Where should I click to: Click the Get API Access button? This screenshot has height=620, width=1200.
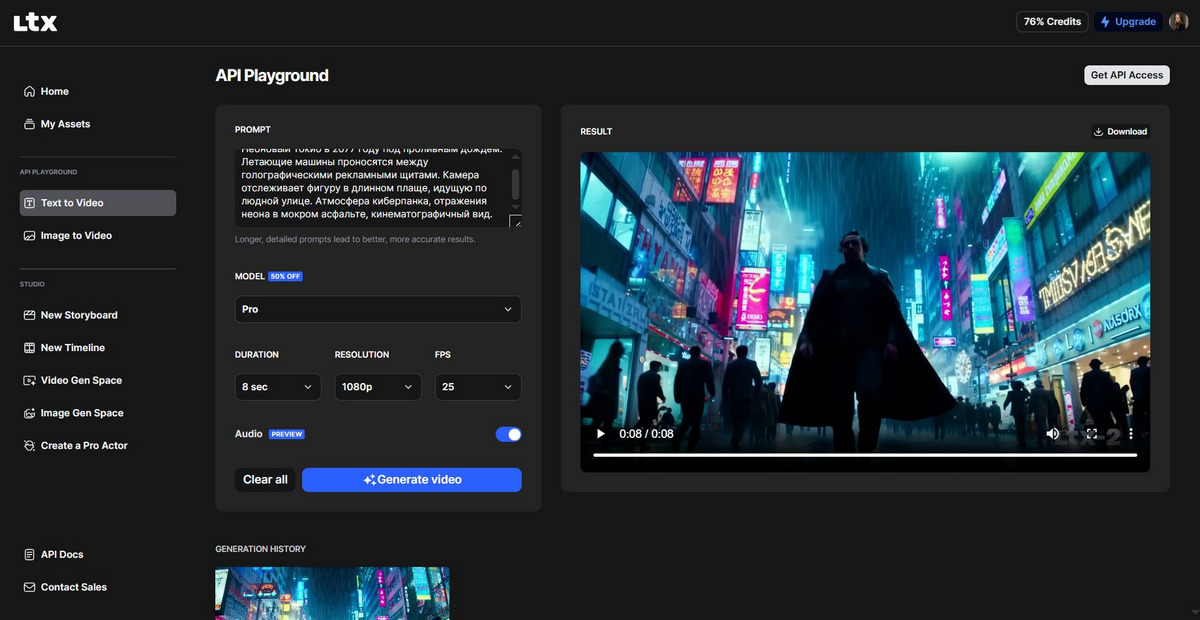click(x=1126, y=75)
